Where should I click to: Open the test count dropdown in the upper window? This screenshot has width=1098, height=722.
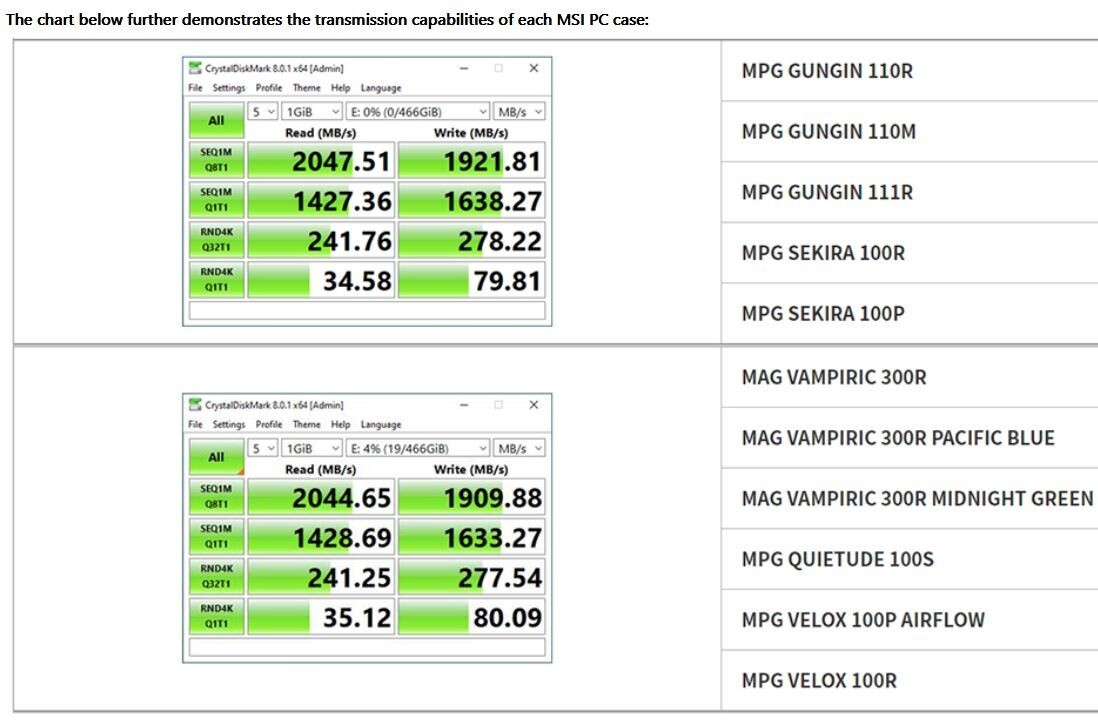tap(263, 111)
